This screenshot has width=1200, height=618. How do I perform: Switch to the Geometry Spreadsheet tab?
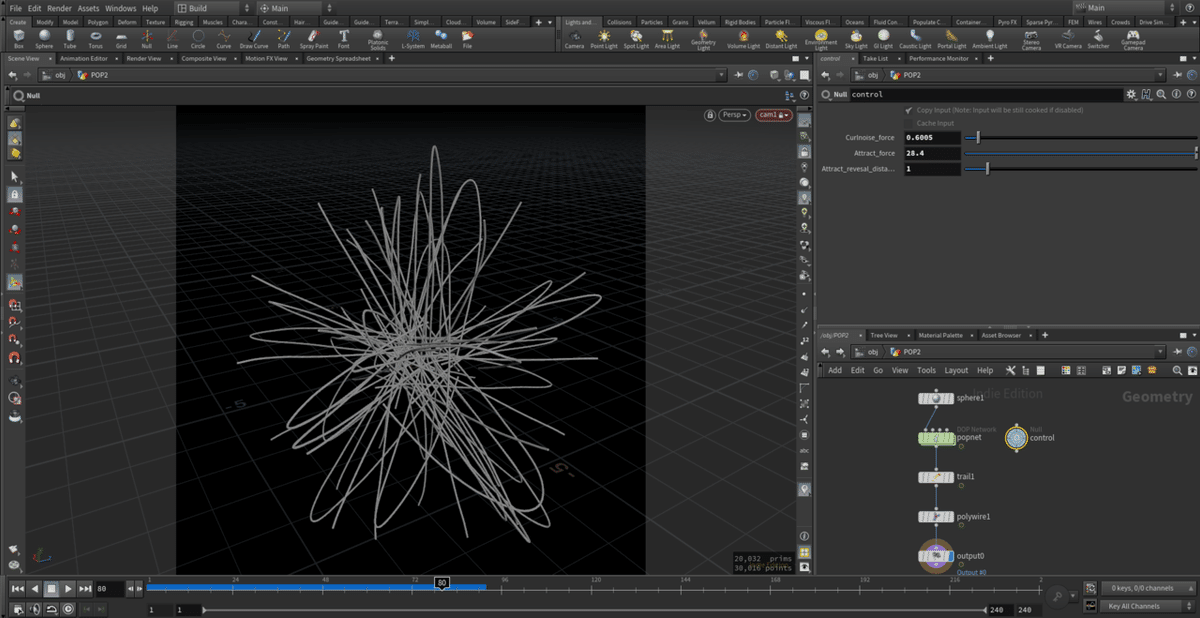click(339, 59)
